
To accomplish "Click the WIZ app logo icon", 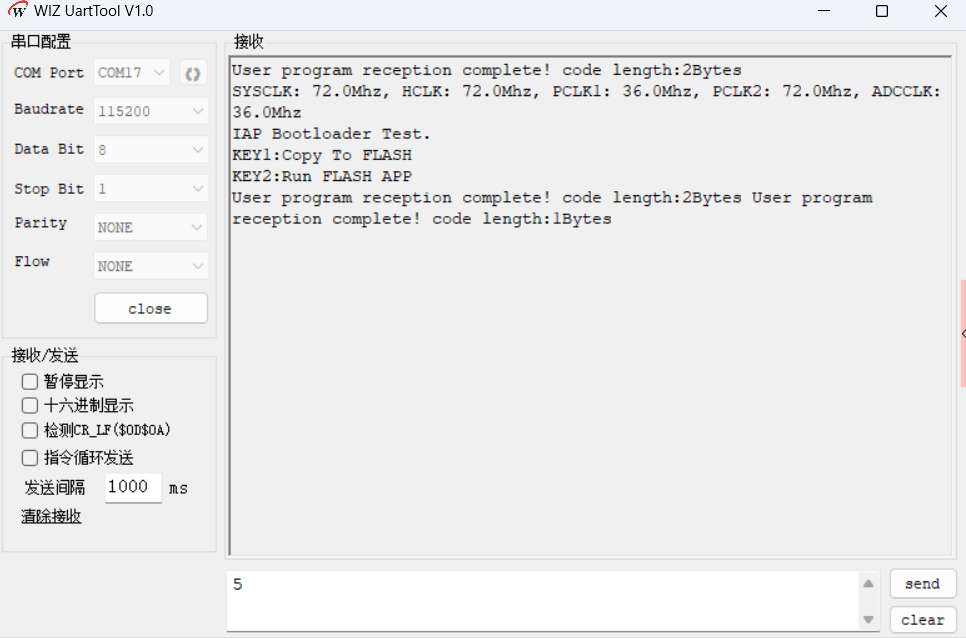I will click(17, 11).
